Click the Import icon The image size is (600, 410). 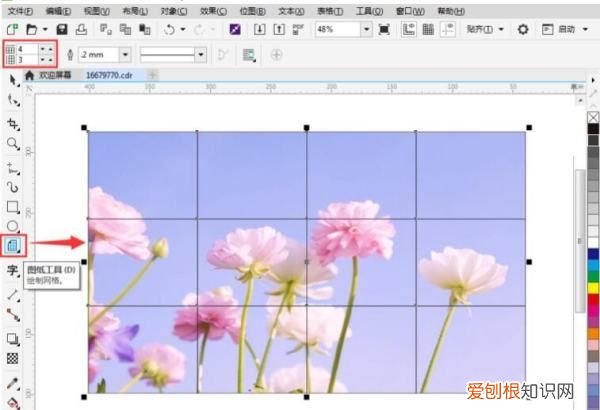click(259, 29)
